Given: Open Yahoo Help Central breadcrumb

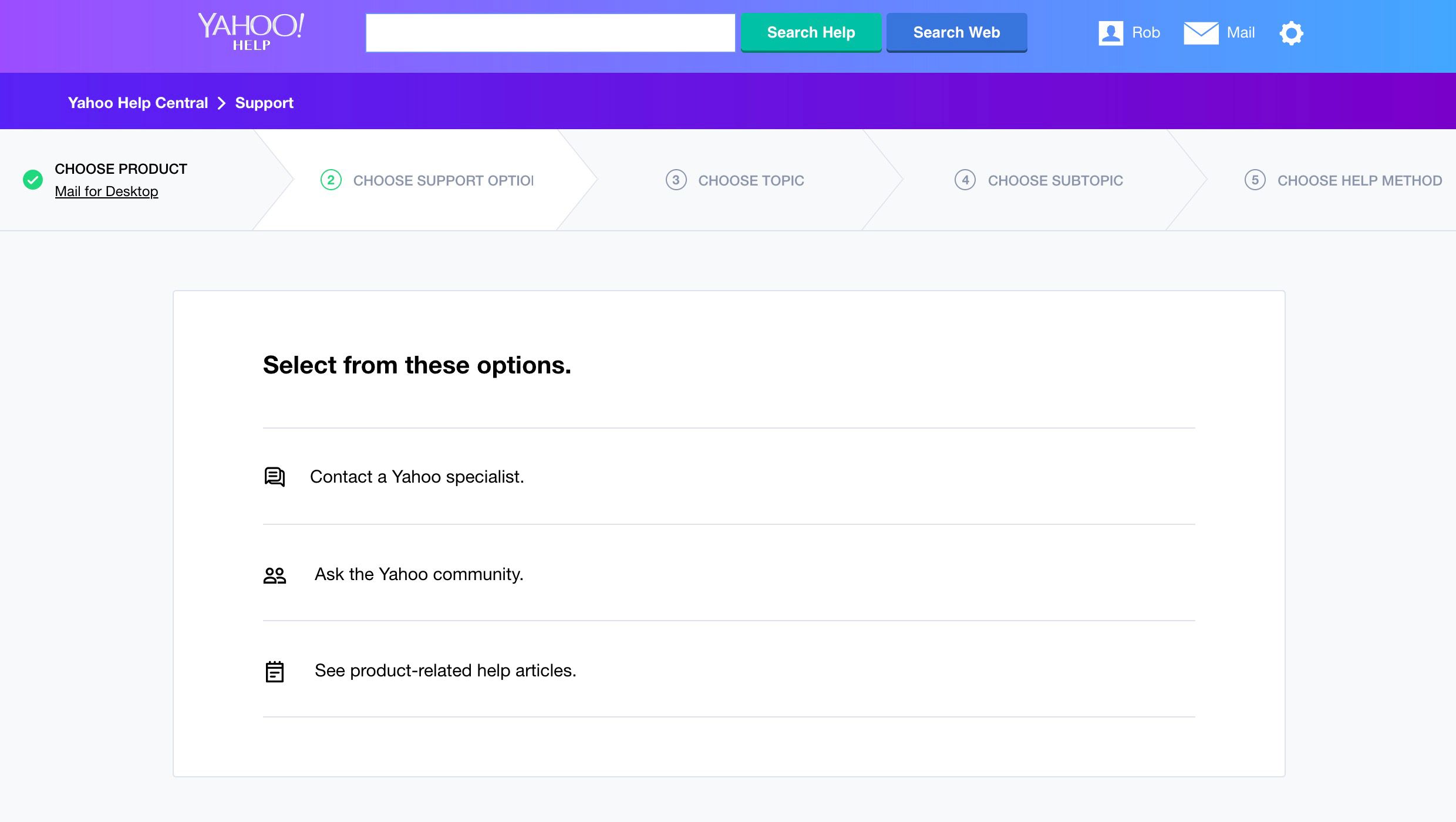Looking at the screenshot, I should (138, 102).
